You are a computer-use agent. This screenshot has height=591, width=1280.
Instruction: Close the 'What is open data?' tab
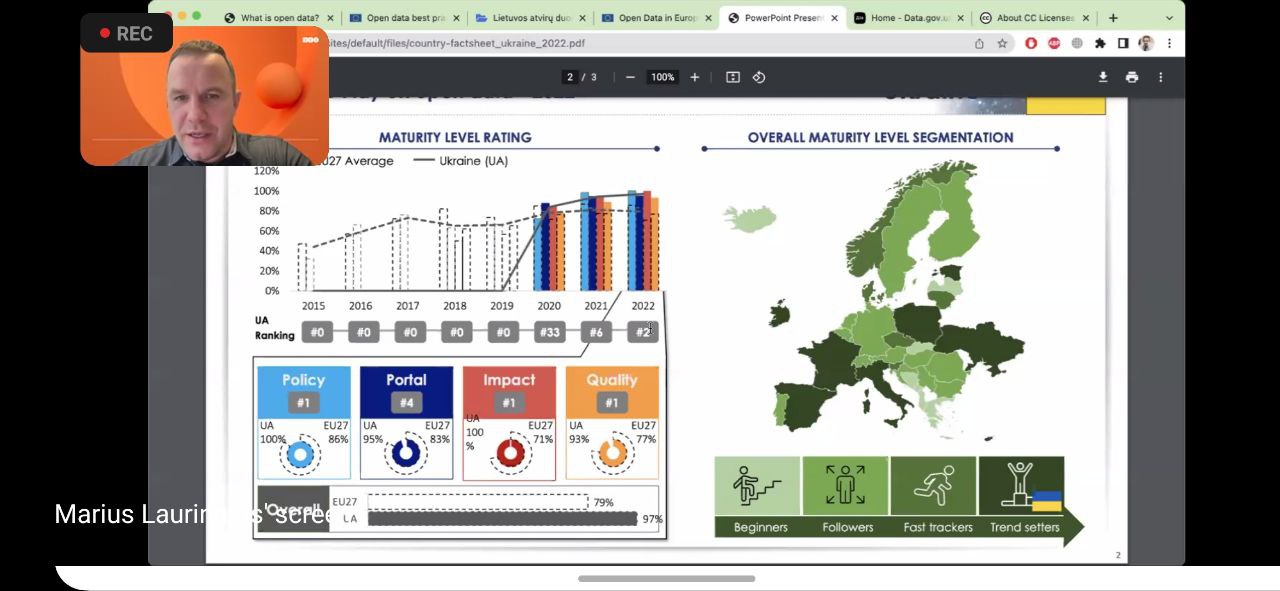pos(331,18)
